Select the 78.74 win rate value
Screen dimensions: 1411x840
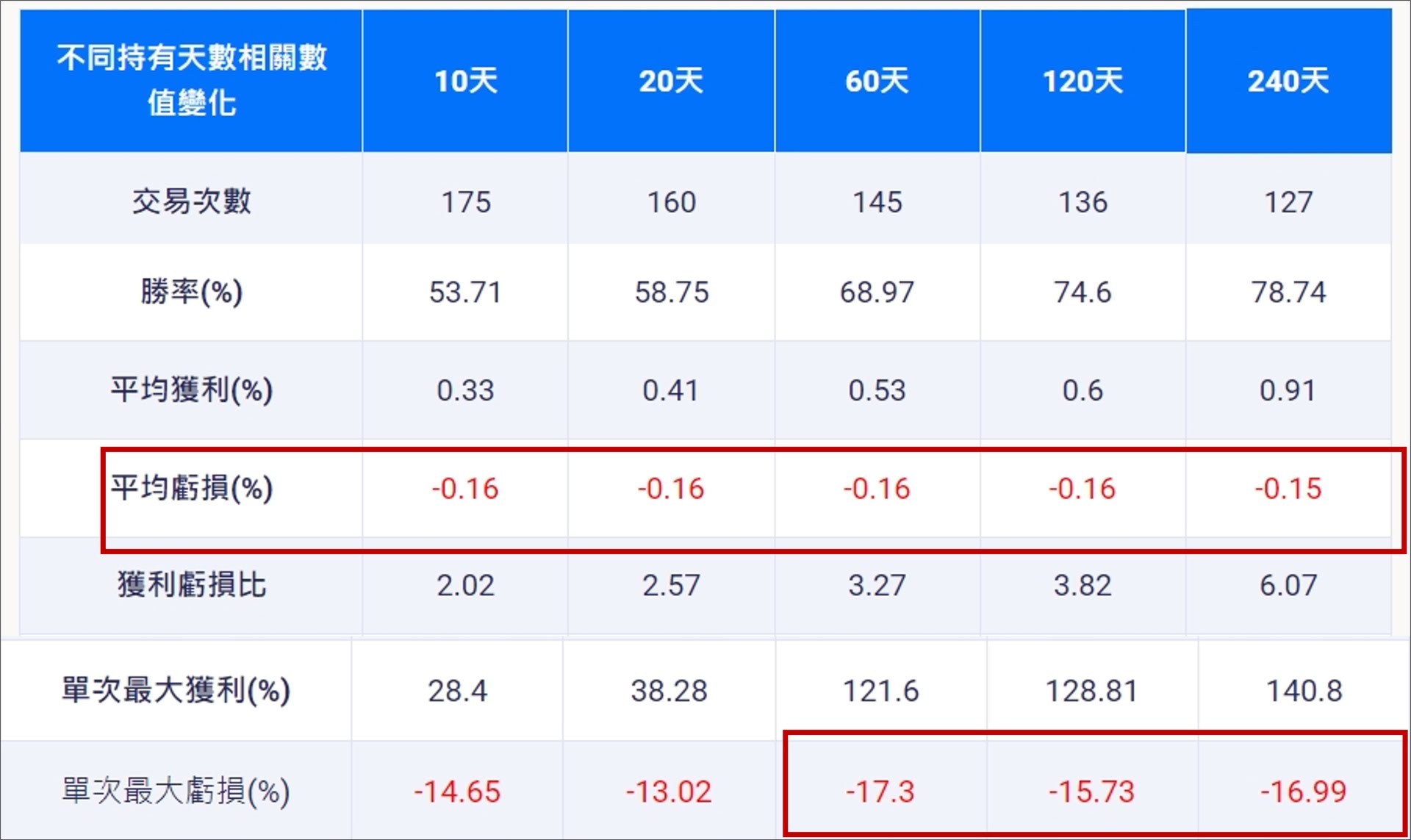coord(1288,292)
